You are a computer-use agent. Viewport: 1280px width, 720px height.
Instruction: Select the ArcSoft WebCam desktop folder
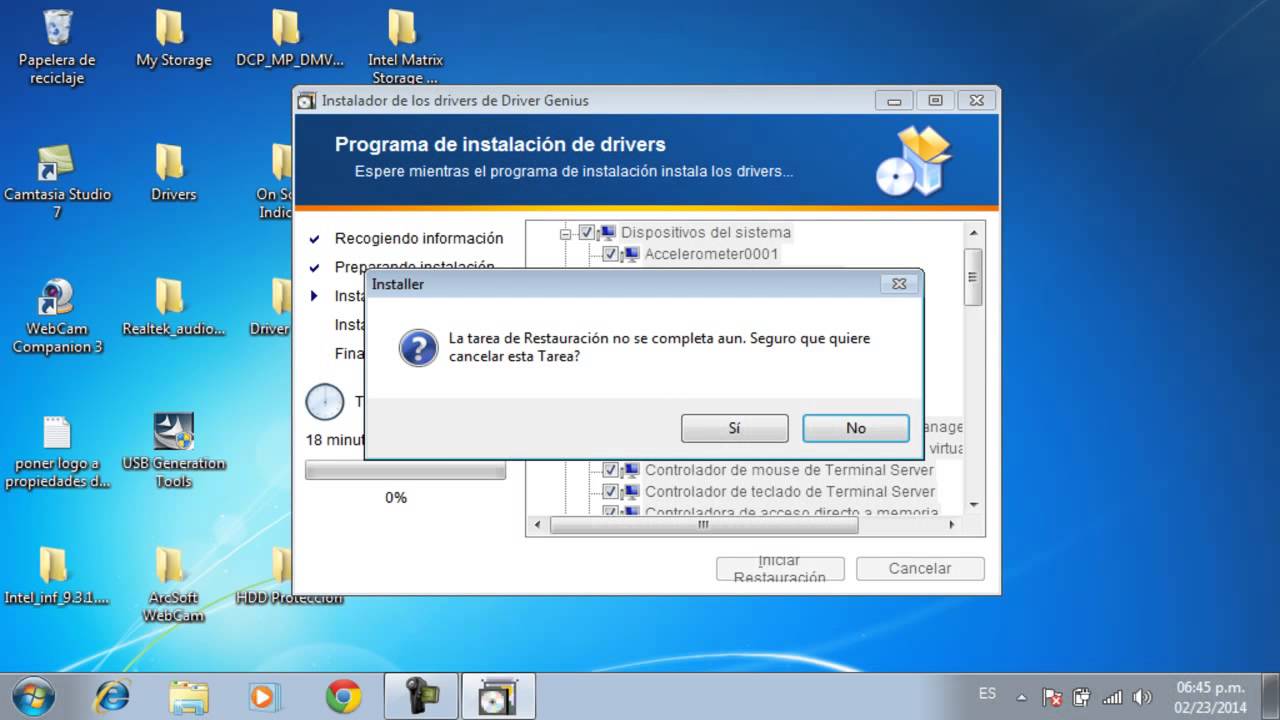pyautogui.click(x=173, y=585)
